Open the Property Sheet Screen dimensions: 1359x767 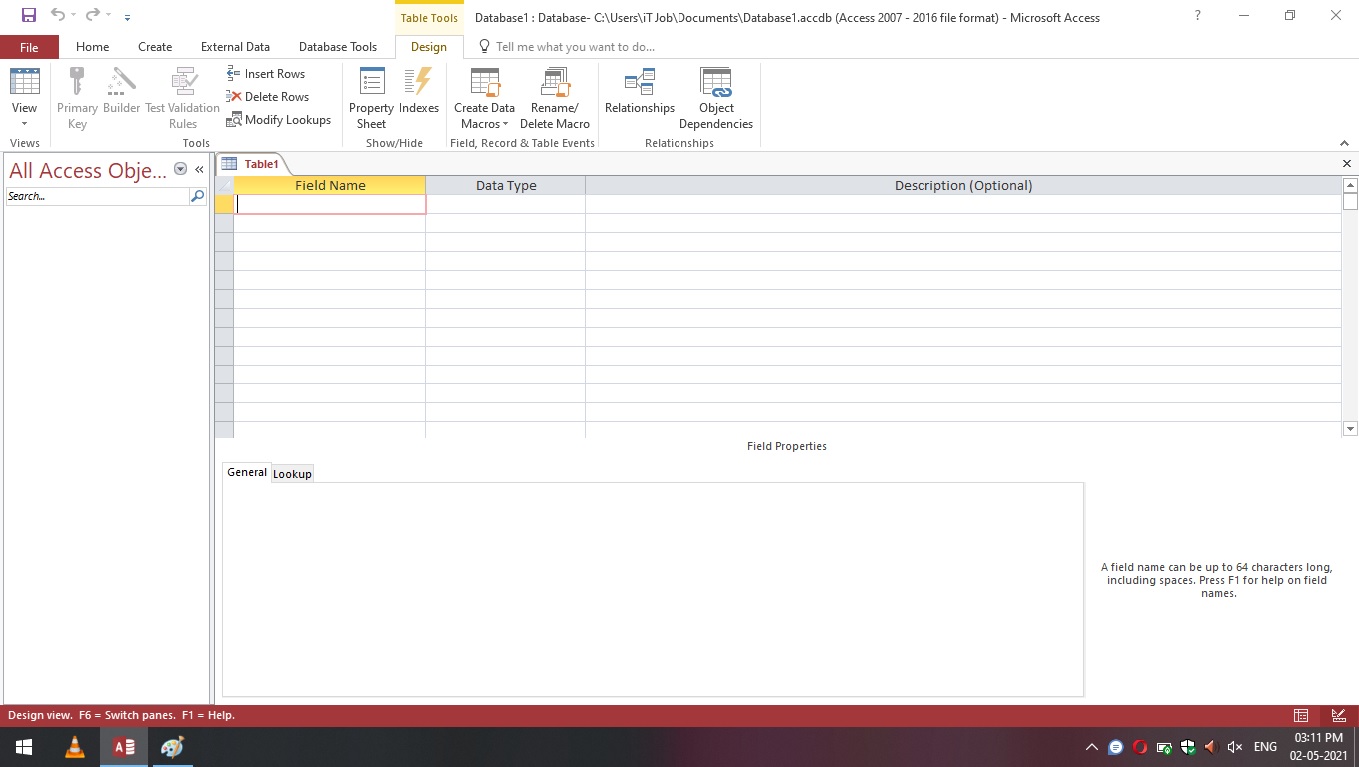click(371, 95)
